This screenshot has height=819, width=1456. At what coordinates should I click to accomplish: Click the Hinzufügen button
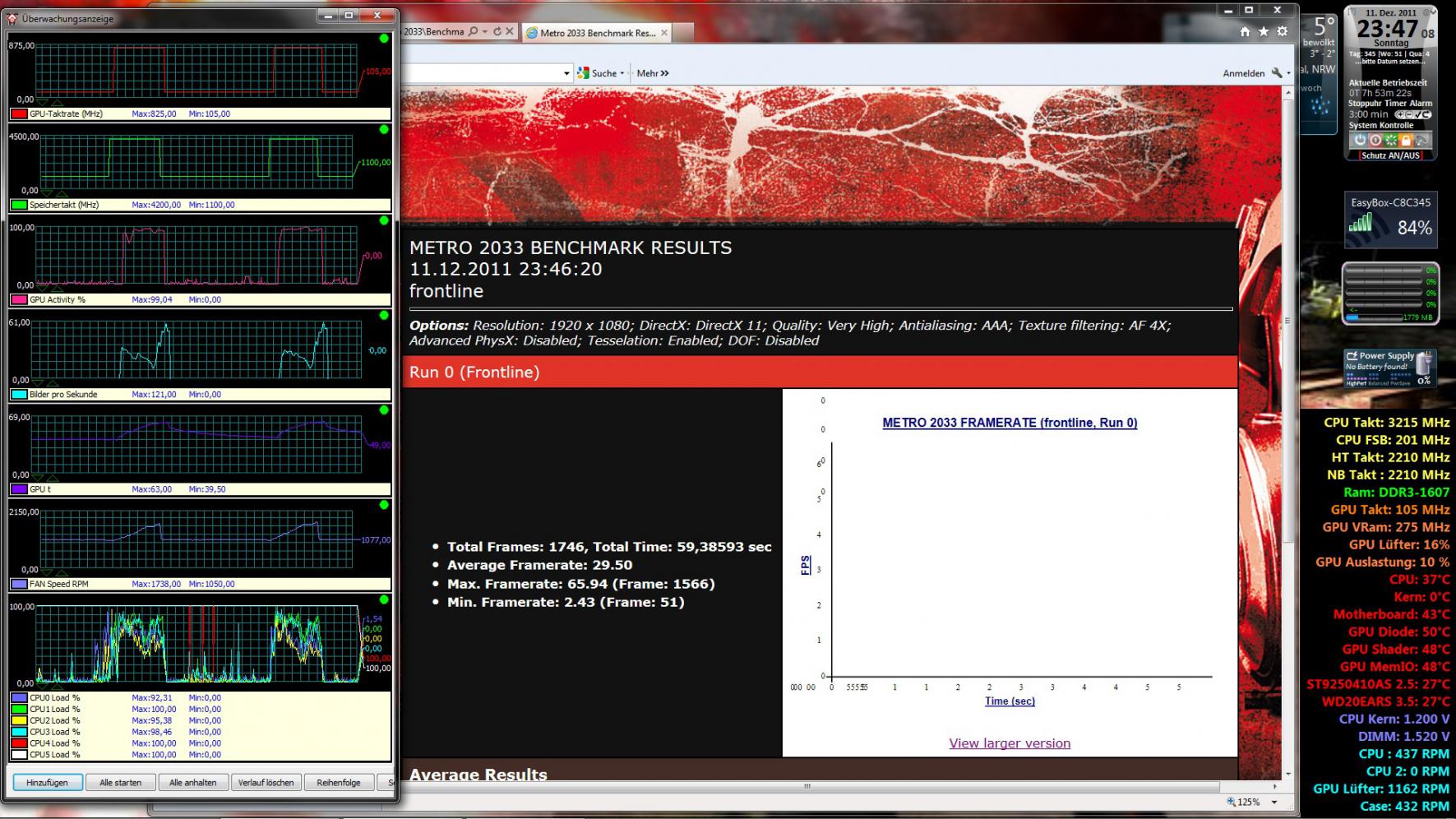click(48, 782)
